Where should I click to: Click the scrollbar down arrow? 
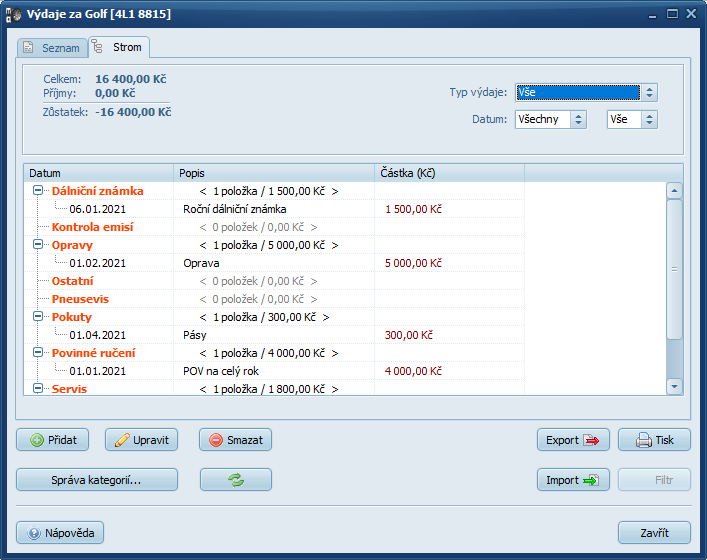[x=674, y=386]
